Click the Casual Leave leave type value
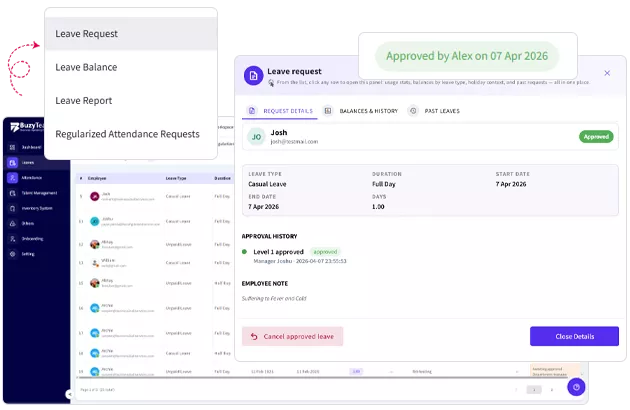 [x=267, y=184]
